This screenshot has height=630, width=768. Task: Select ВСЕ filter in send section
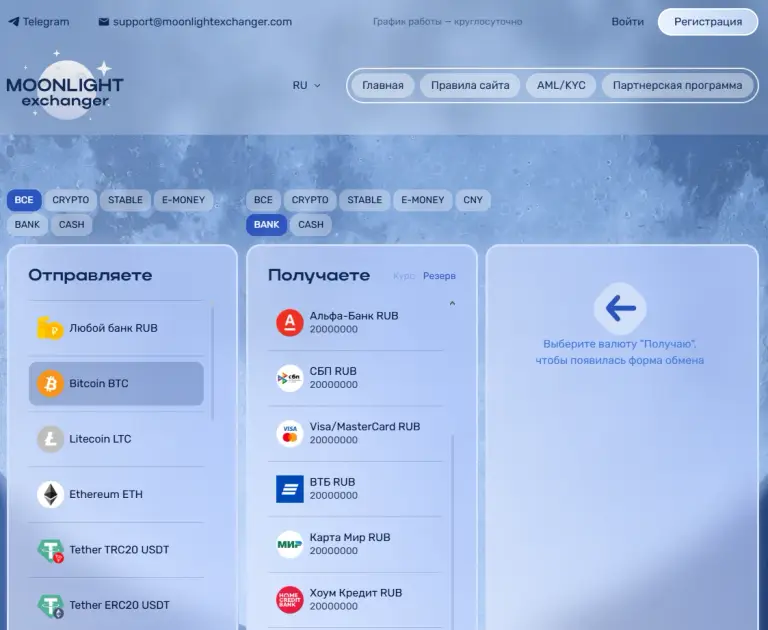24,200
